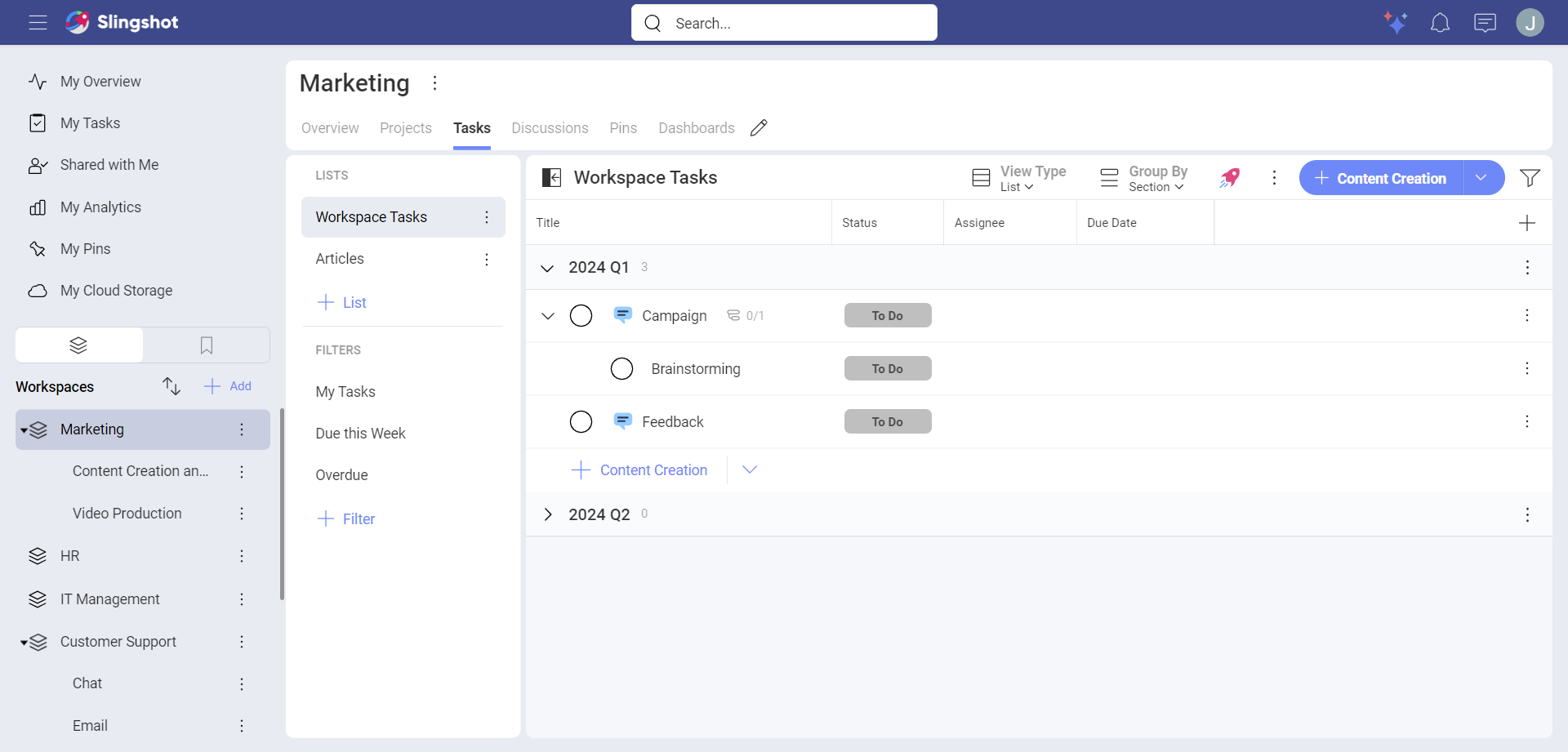Open the chat messages icon

[1485, 22]
